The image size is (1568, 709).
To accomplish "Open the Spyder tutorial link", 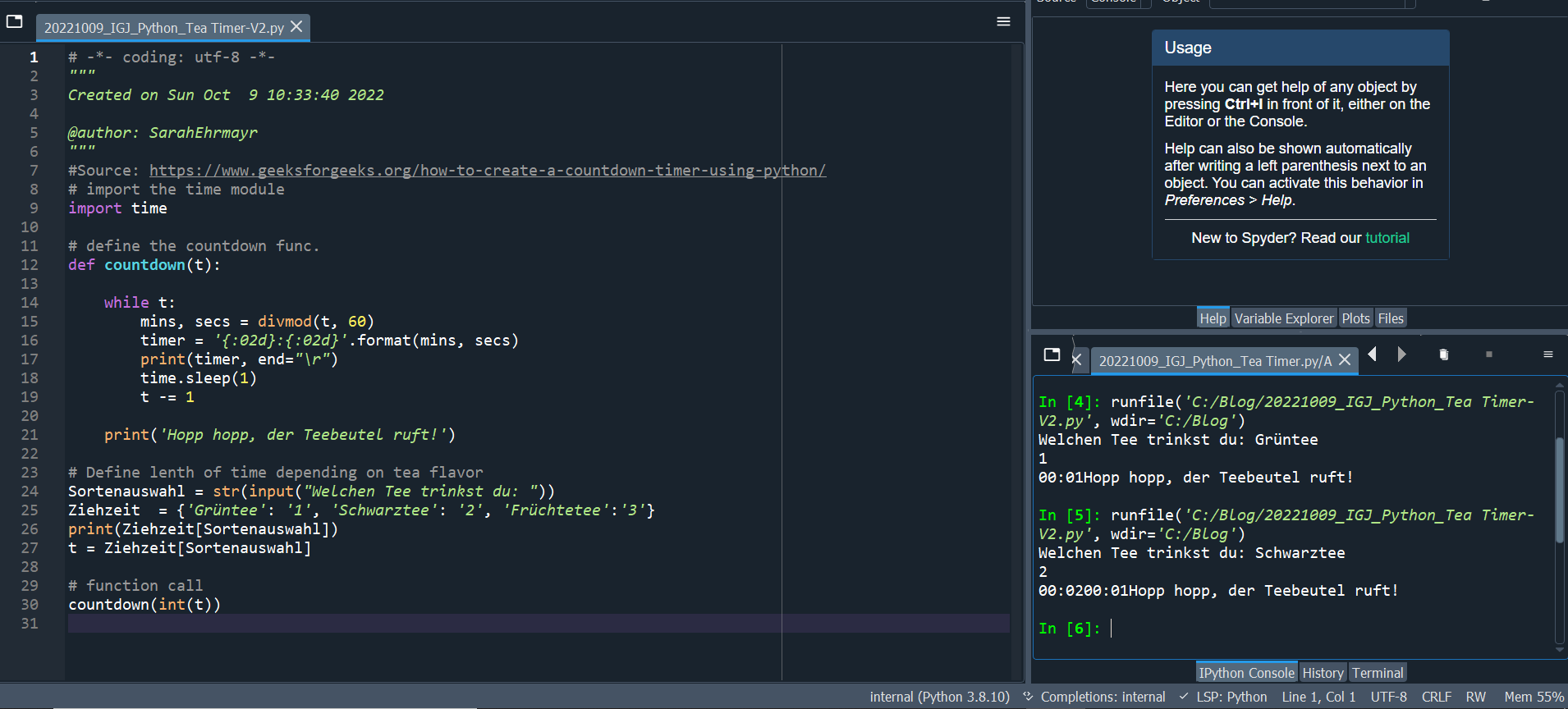I will [x=1387, y=238].
